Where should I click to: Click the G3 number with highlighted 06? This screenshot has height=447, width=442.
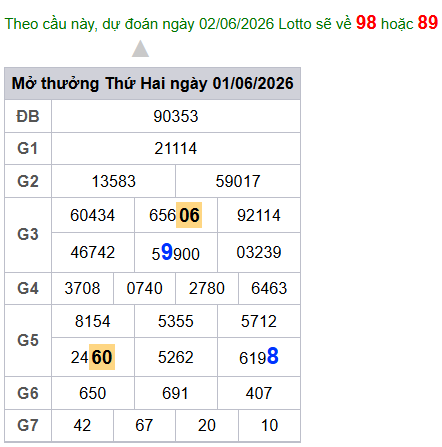[x=175, y=215]
